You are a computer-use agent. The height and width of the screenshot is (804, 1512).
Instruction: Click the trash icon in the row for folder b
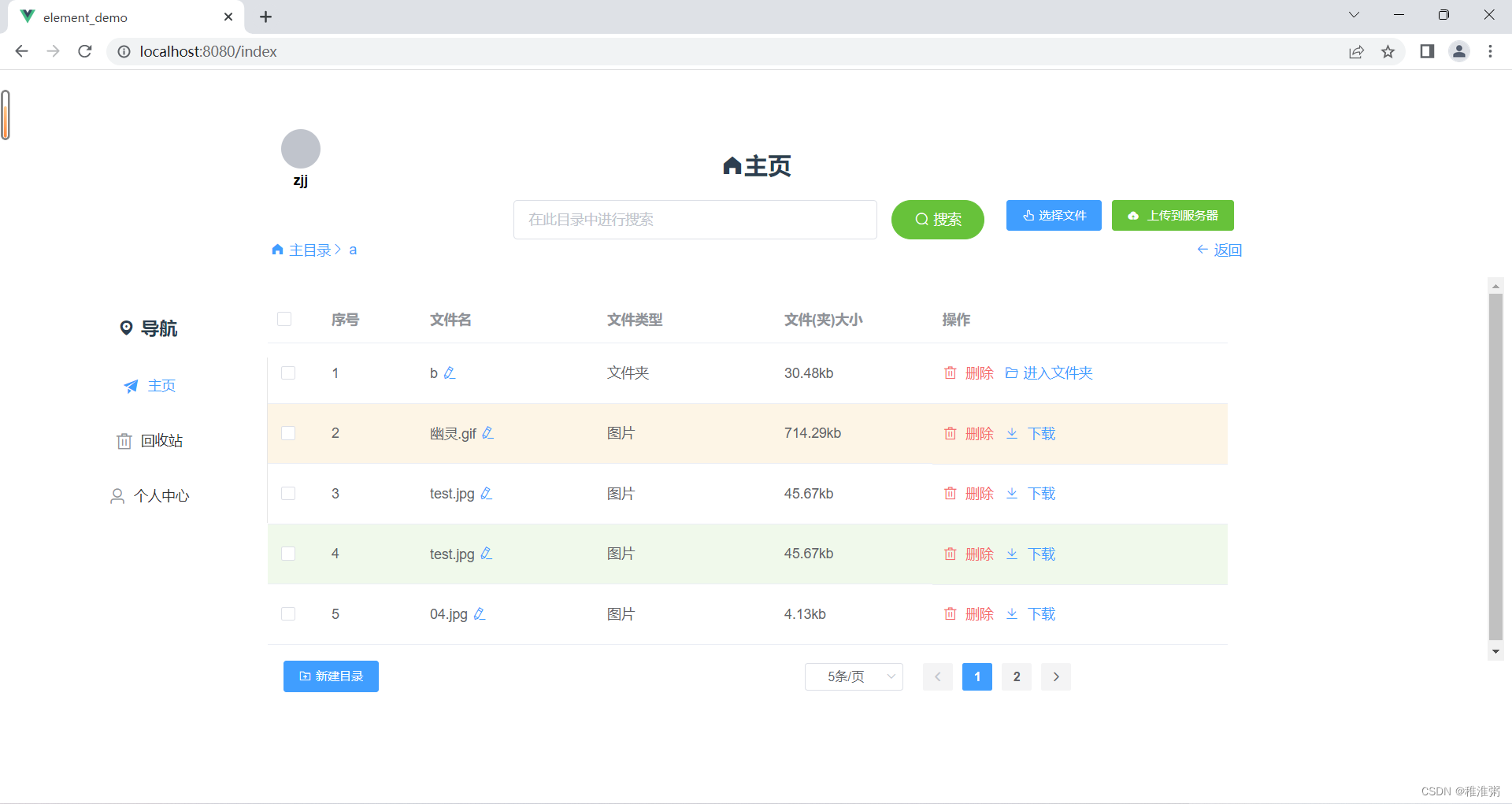pyautogui.click(x=951, y=372)
